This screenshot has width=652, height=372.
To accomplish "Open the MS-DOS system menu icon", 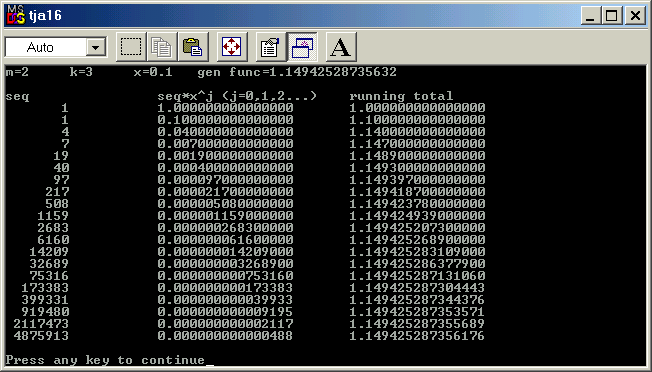I will pyautogui.click(x=16, y=16).
